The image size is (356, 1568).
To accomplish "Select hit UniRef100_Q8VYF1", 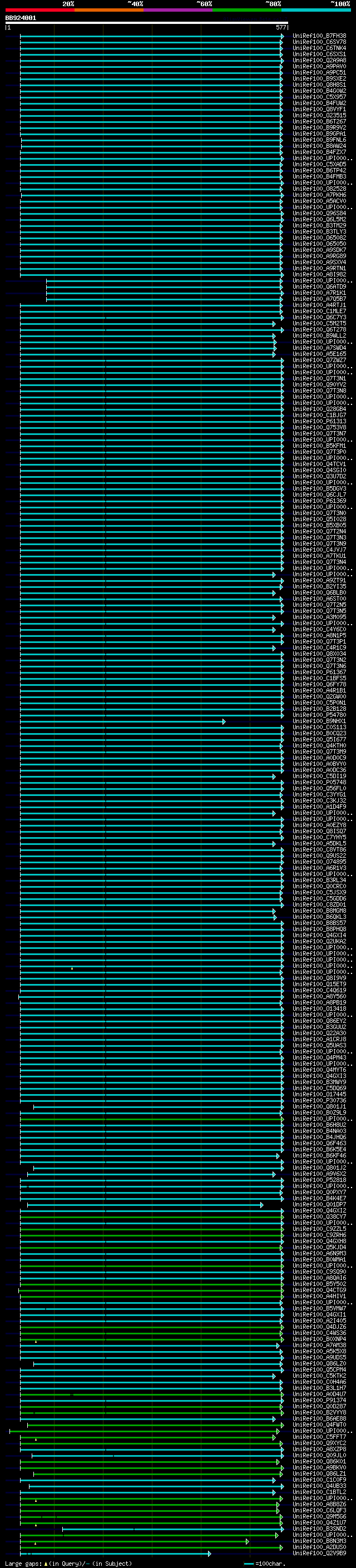I will tap(319, 109).
